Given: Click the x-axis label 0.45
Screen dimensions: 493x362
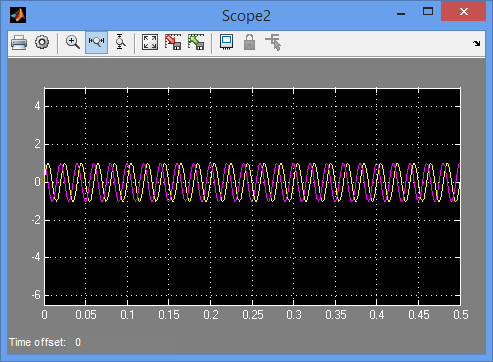Looking at the screenshot, I should click(x=419, y=315).
